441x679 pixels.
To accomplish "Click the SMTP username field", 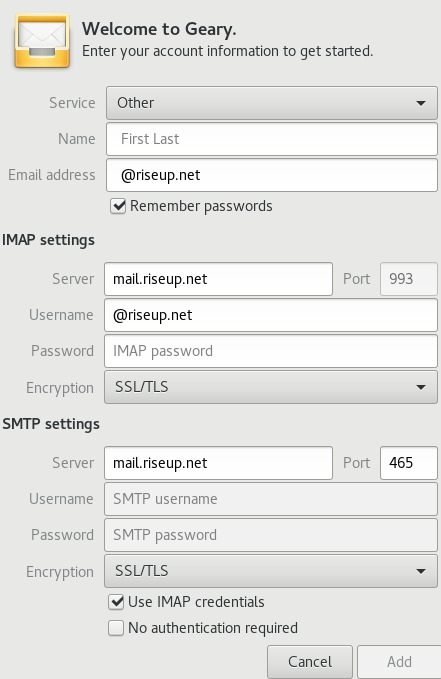I will (x=271, y=499).
